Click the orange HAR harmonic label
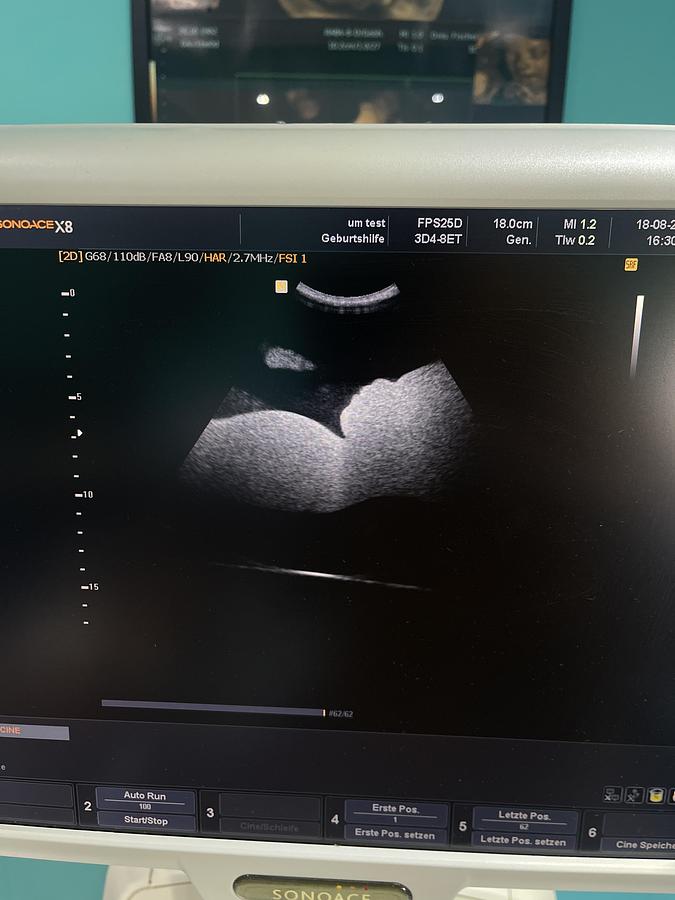Image resolution: width=675 pixels, height=900 pixels. [x=215, y=258]
